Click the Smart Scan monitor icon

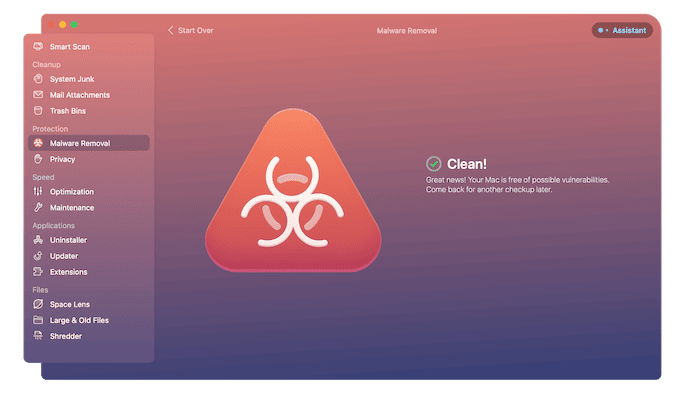tap(38, 46)
